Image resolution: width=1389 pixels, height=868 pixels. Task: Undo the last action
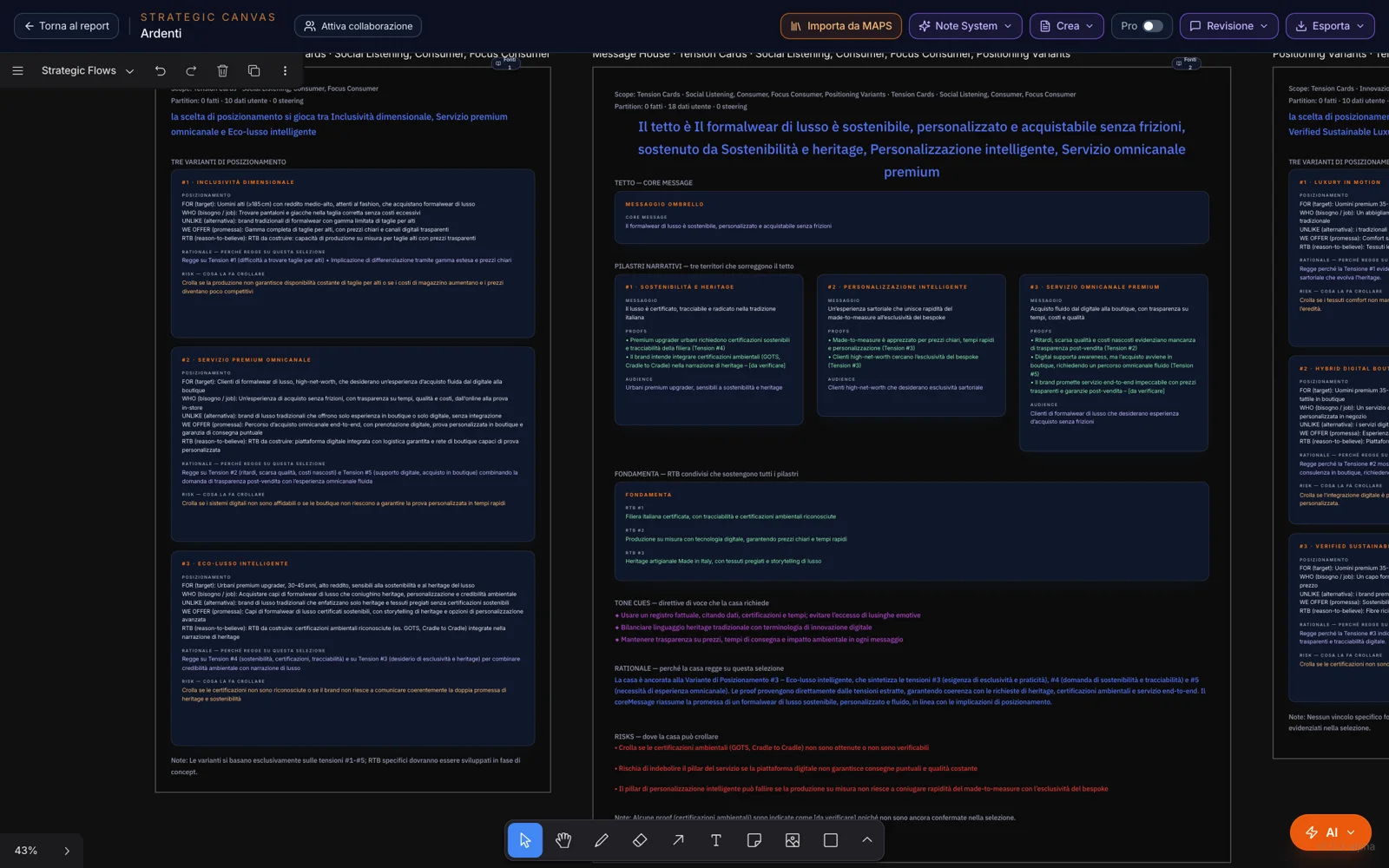point(161,70)
